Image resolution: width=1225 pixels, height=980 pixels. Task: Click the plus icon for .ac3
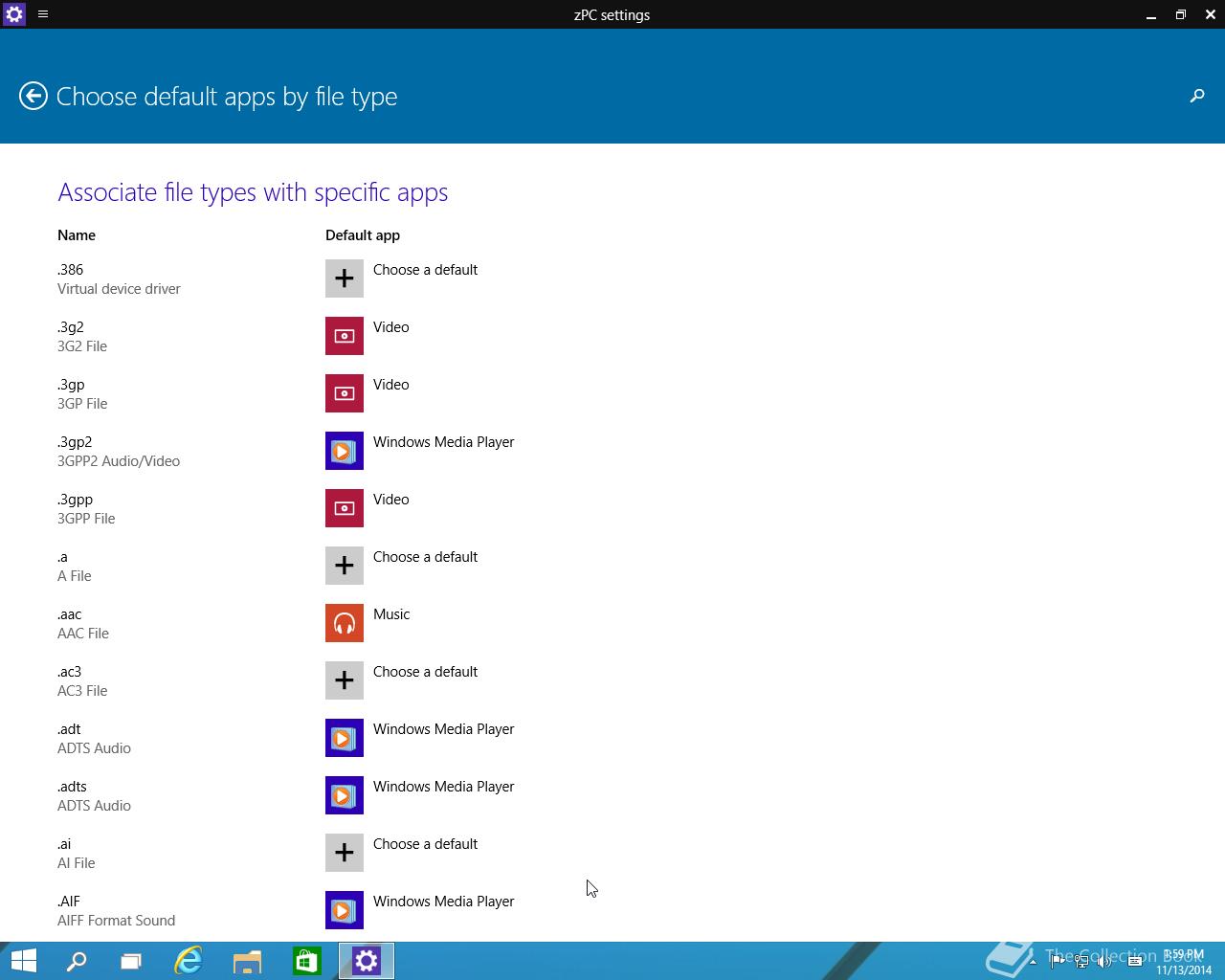[345, 680]
